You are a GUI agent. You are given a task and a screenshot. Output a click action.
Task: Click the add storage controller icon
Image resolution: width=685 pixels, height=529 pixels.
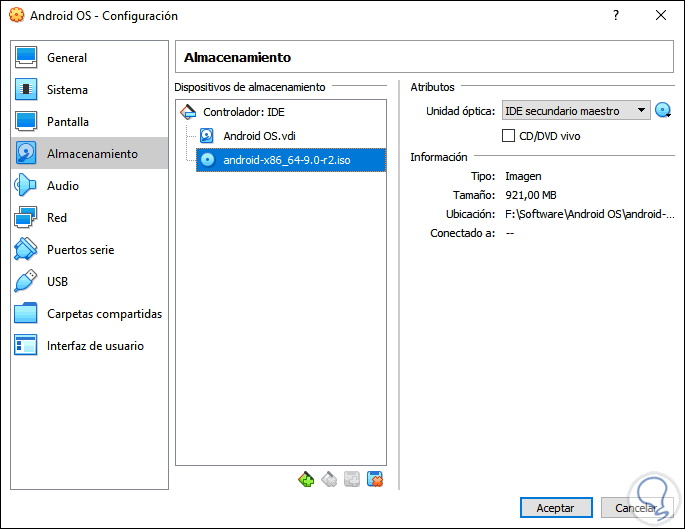pyautogui.click(x=306, y=479)
